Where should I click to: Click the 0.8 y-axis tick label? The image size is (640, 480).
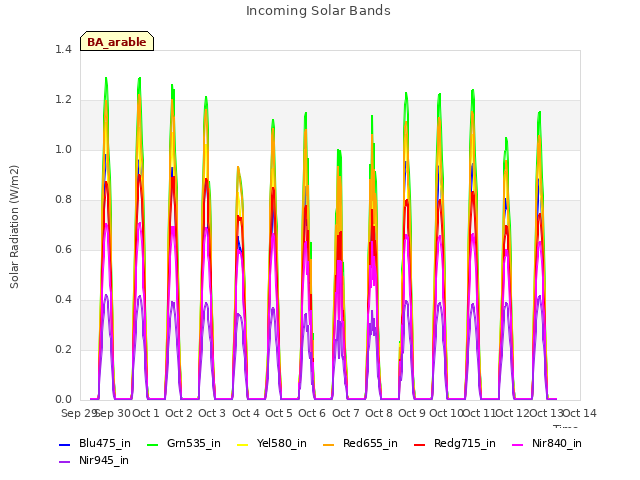coord(63,200)
